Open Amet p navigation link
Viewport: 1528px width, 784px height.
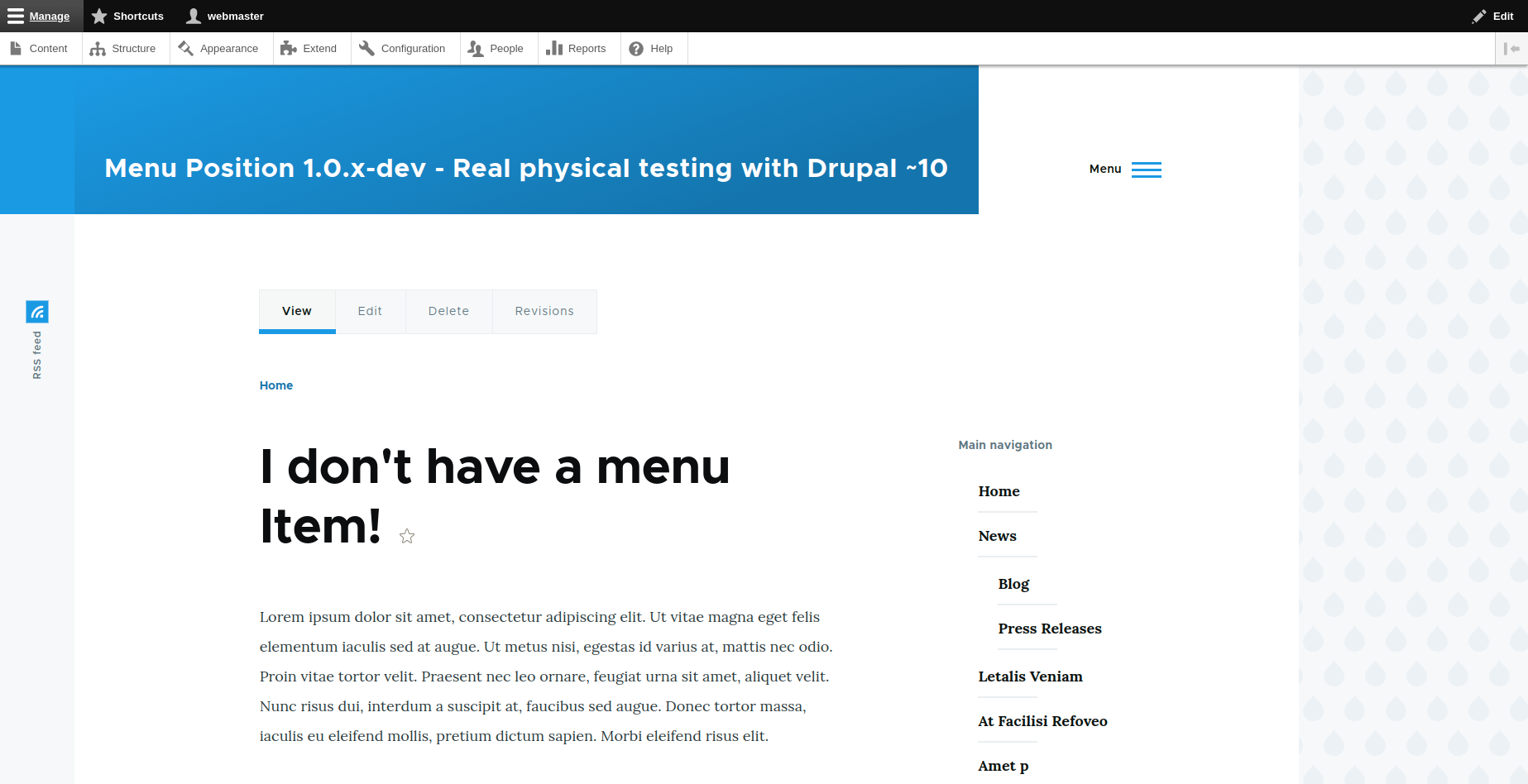[x=1003, y=766]
